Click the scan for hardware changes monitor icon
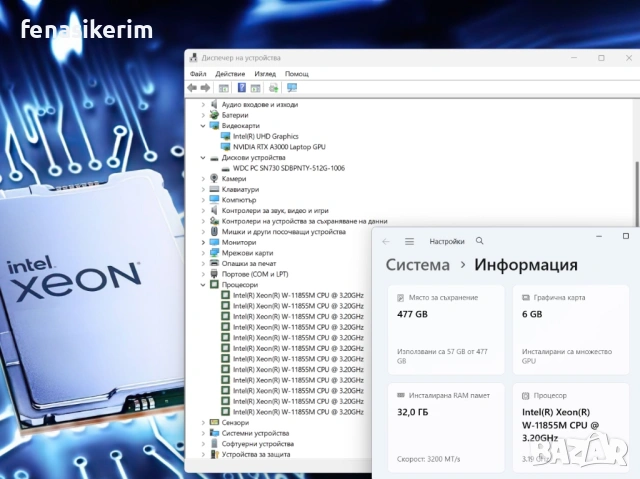Viewport: 640px width, 479px height. click(292, 88)
